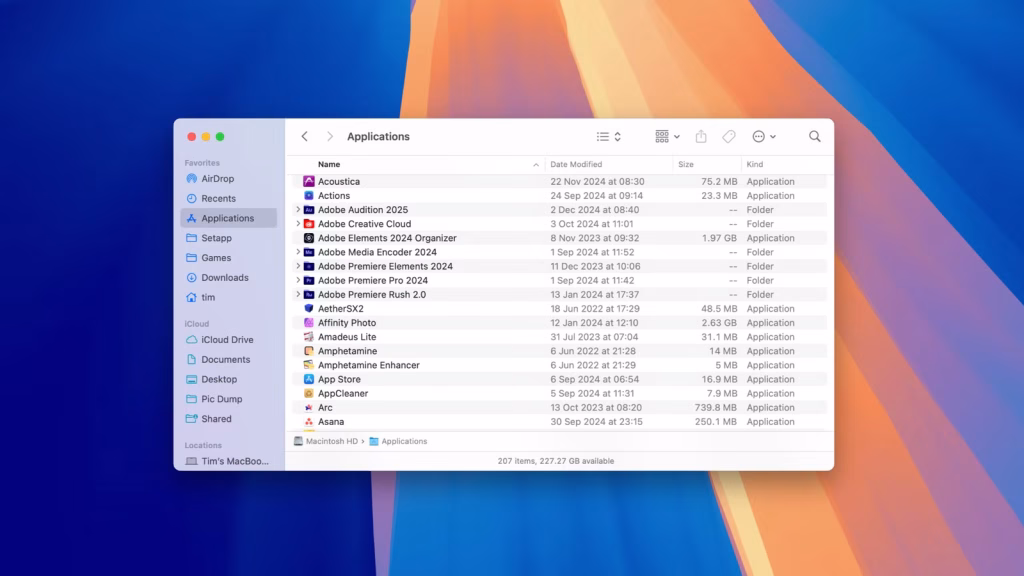Click the Share icon in the toolbar
This screenshot has height=576, width=1024.
[x=701, y=136]
